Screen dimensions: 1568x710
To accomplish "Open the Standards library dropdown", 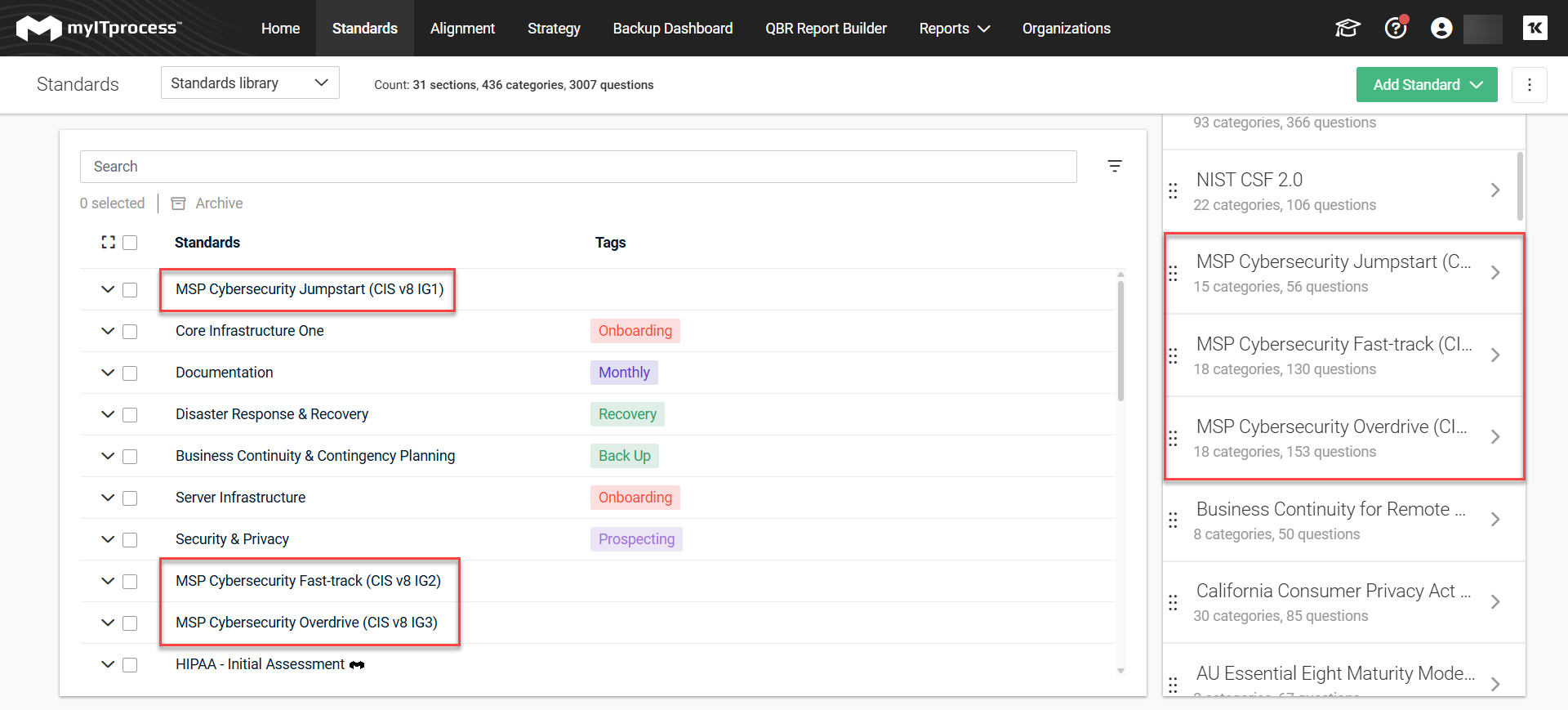I will tap(250, 83).
